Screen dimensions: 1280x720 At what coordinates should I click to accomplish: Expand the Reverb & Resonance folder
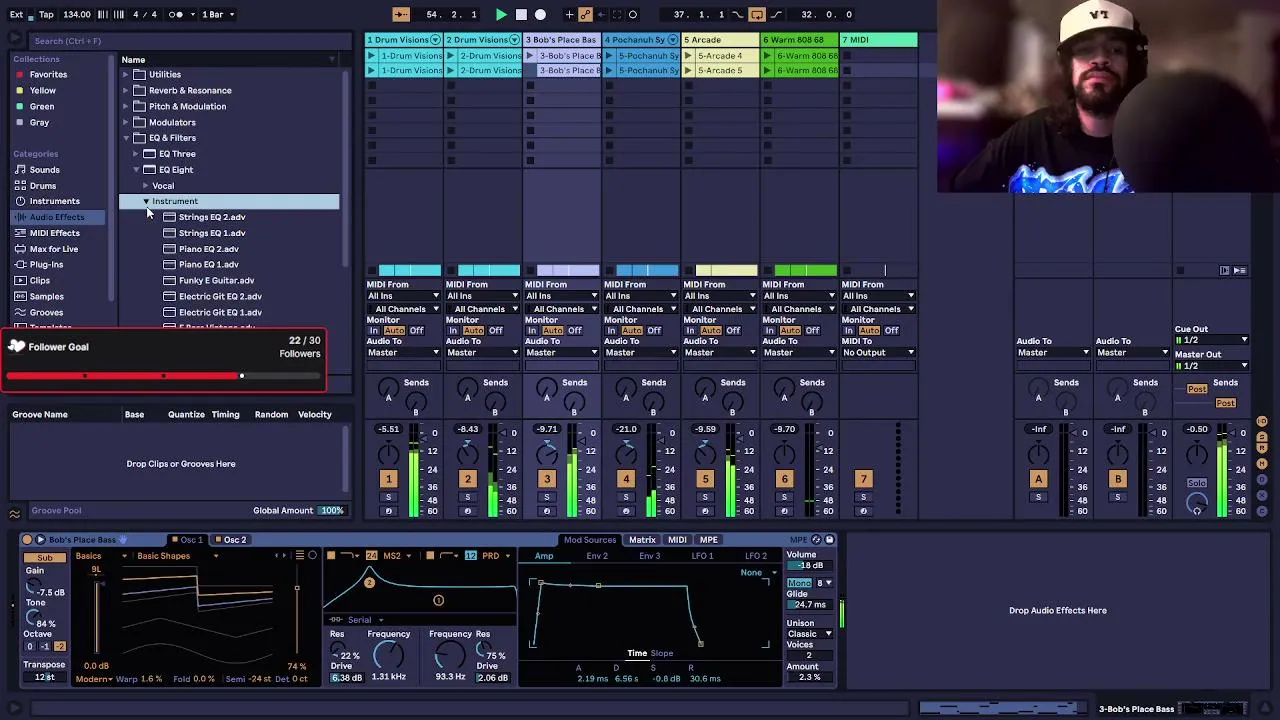pyautogui.click(x=126, y=90)
